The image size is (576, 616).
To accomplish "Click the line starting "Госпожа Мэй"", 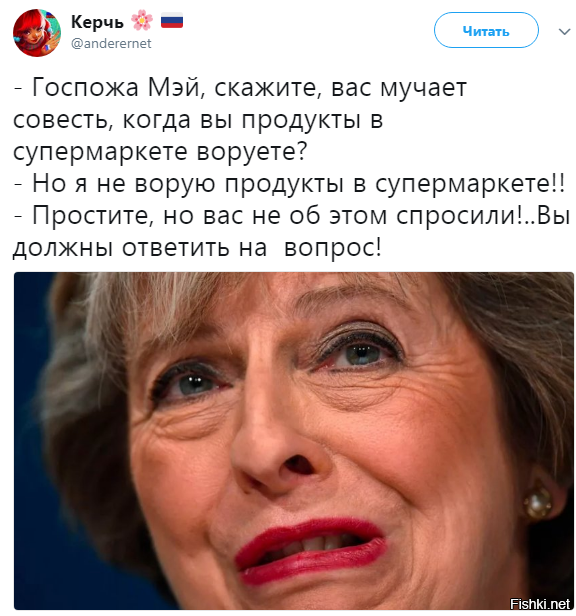I will (240, 87).
